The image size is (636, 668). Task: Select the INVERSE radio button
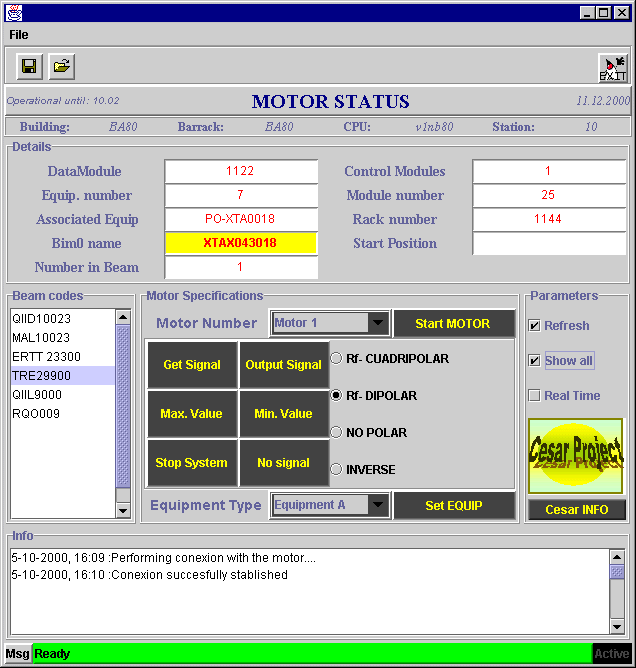[x=336, y=469]
